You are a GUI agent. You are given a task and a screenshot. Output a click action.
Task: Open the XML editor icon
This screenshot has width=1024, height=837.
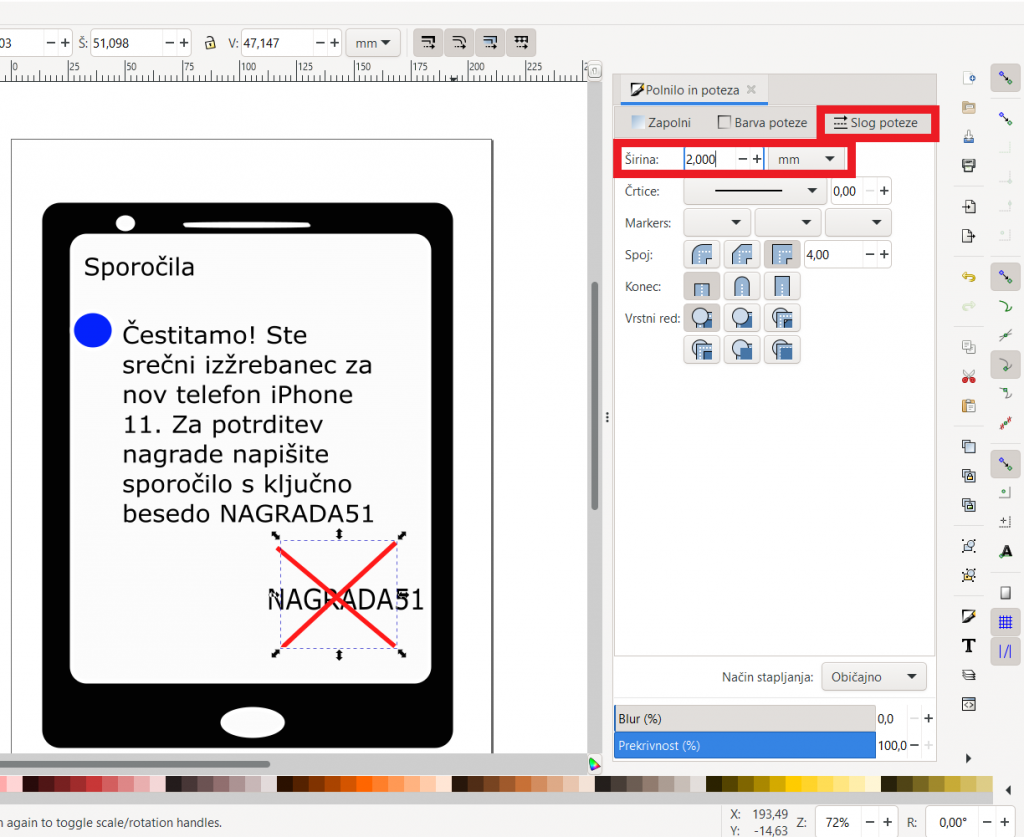(x=969, y=704)
